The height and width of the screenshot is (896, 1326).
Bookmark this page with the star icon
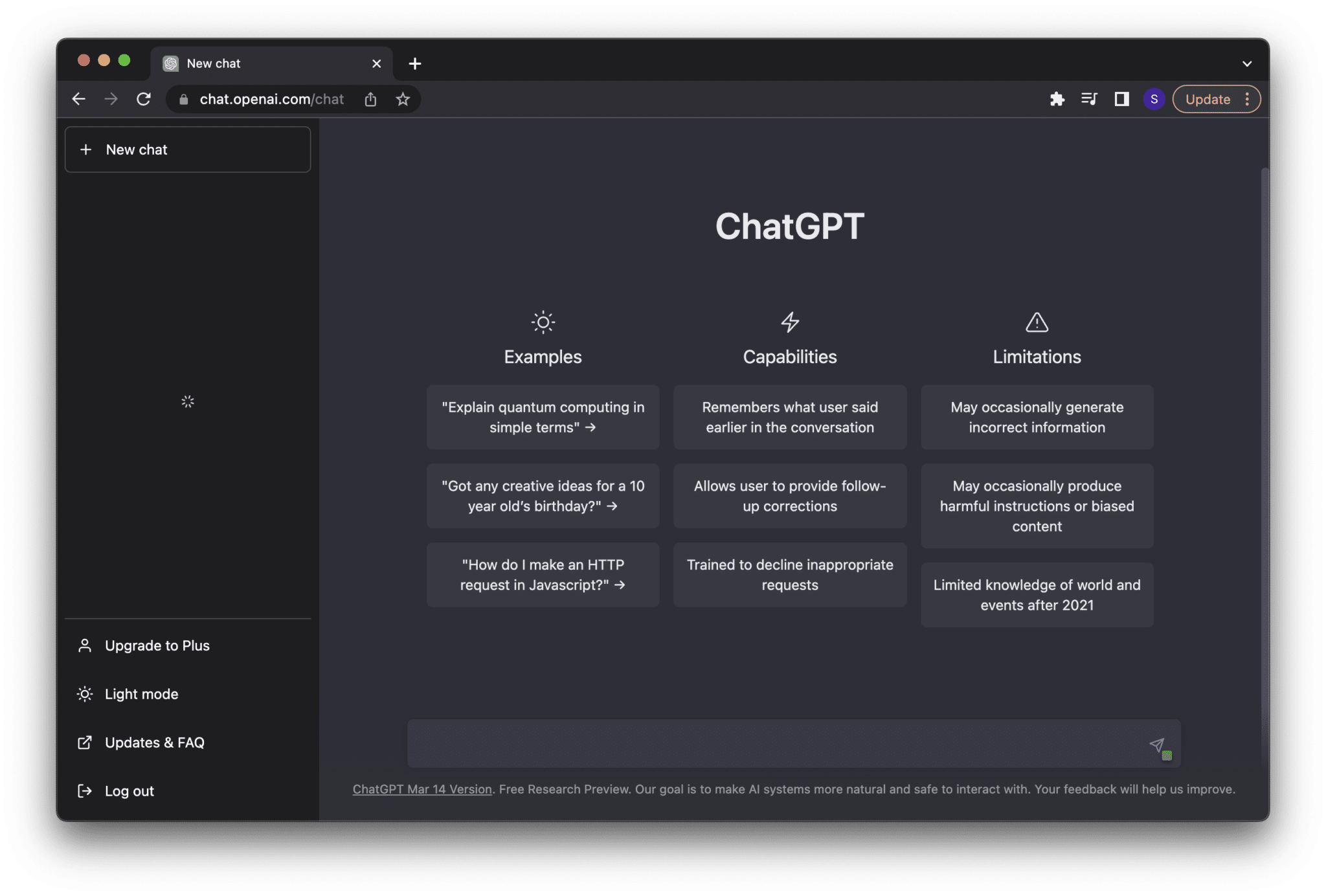tap(403, 99)
